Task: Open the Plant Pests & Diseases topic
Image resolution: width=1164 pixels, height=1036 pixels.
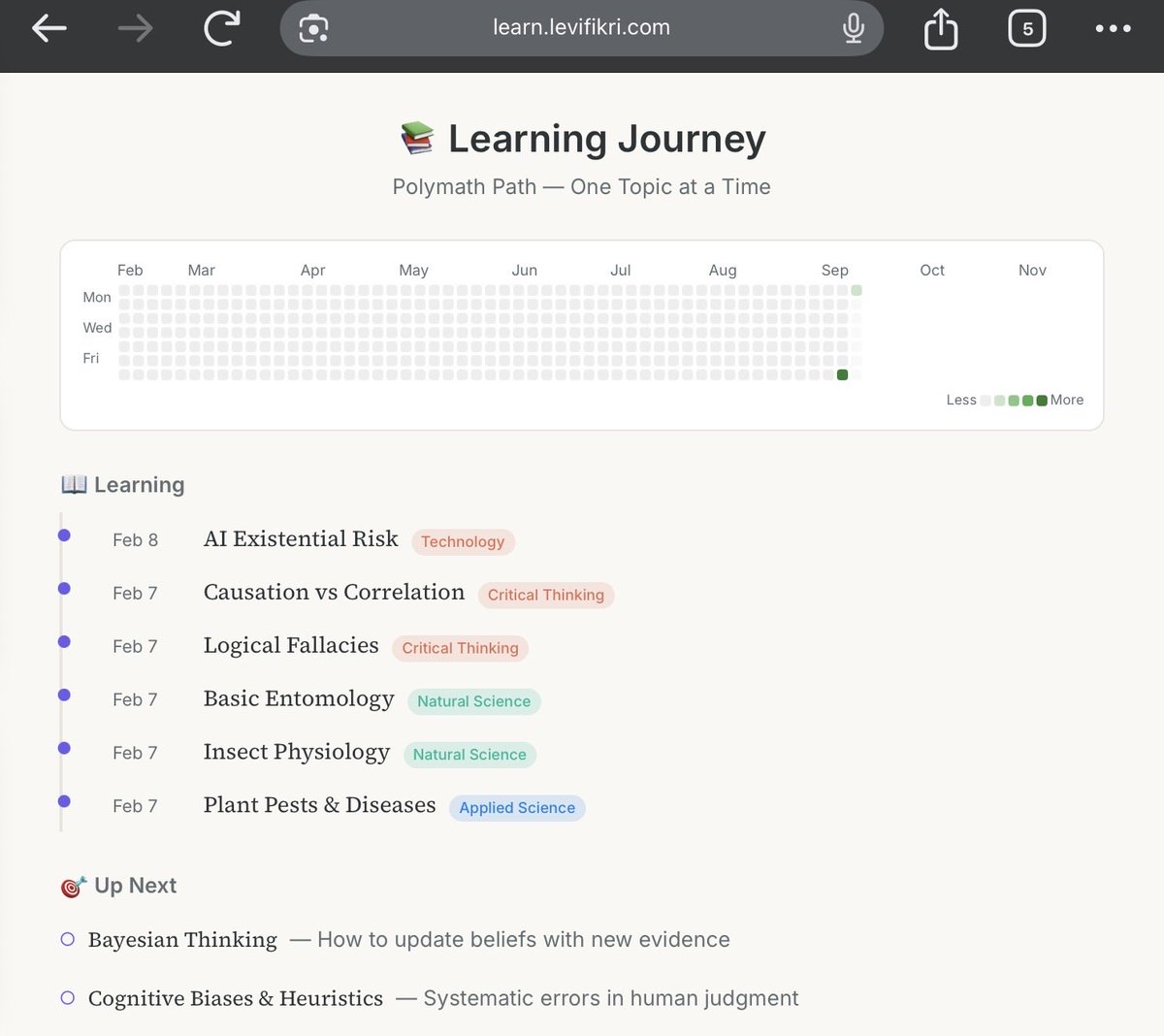Action: [319, 805]
